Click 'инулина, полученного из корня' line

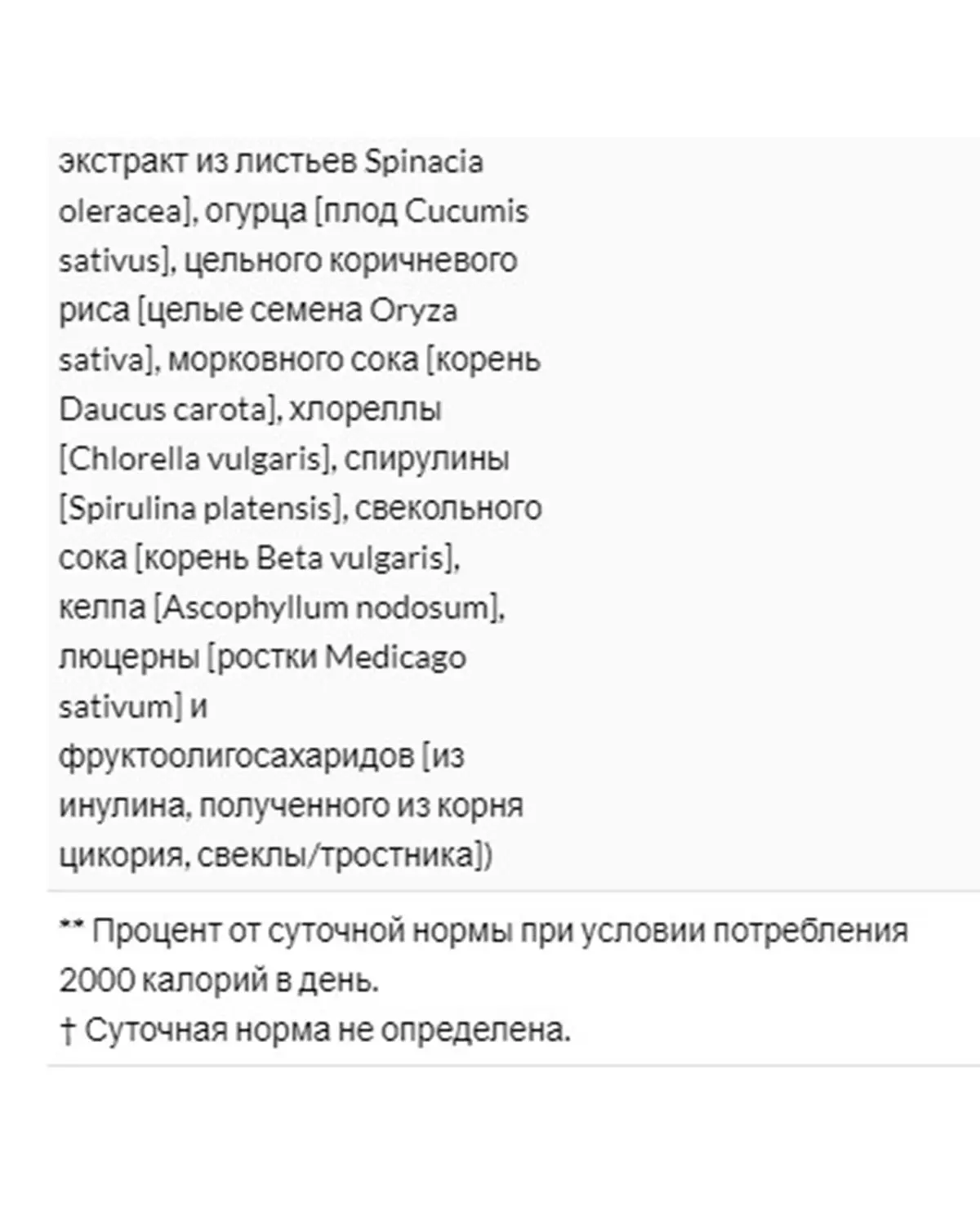pyautogui.click(x=292, y=807)
